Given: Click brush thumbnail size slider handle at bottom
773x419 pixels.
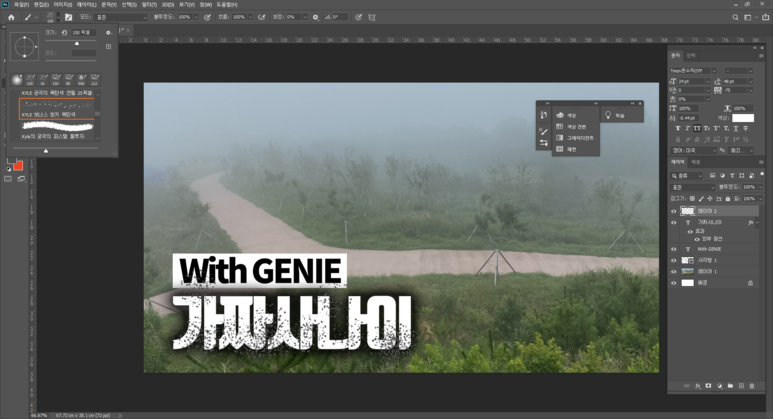Looking at the screenshot, I should coord(46,150).
